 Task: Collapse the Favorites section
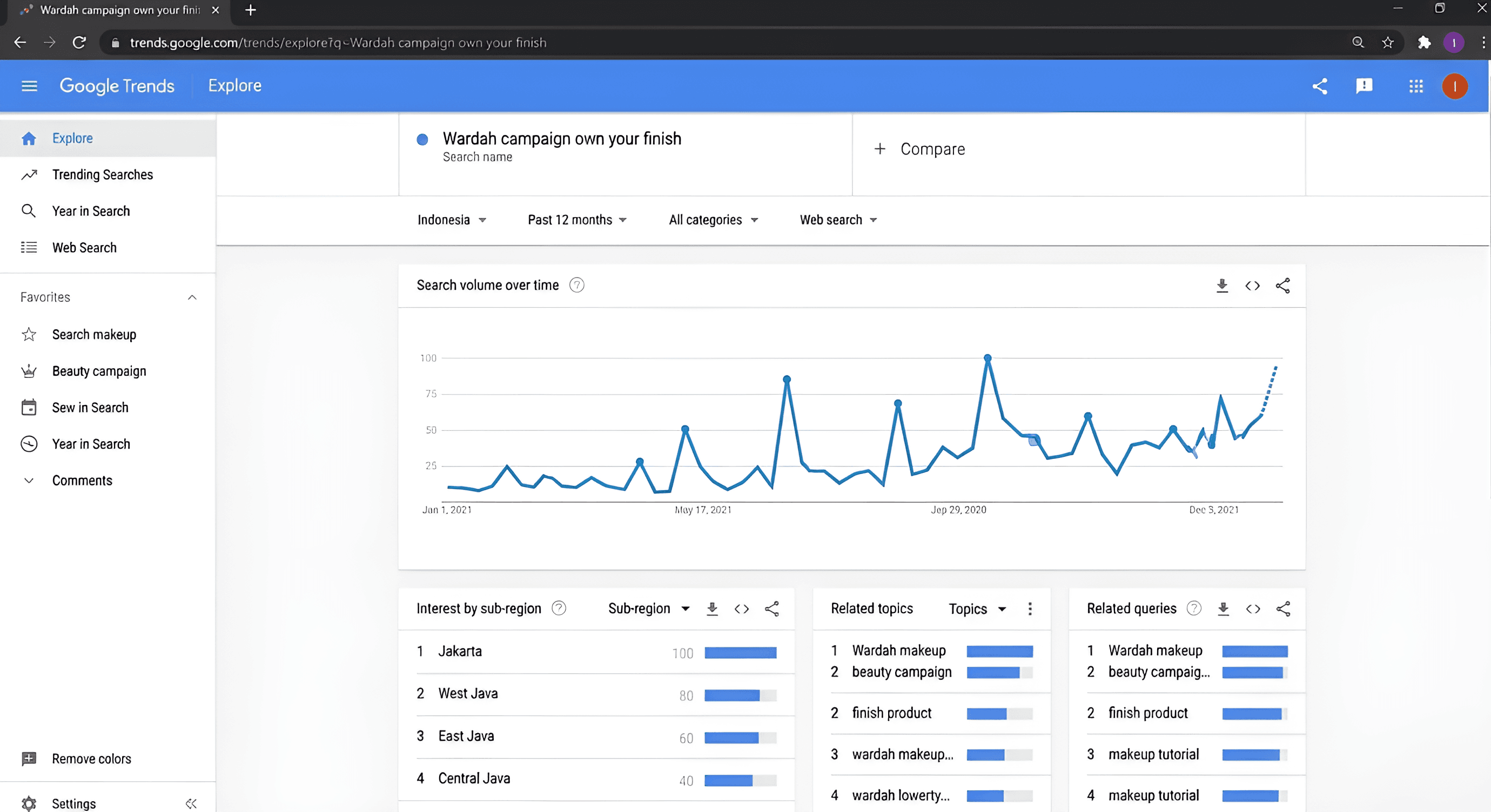[x=192, y=297]
